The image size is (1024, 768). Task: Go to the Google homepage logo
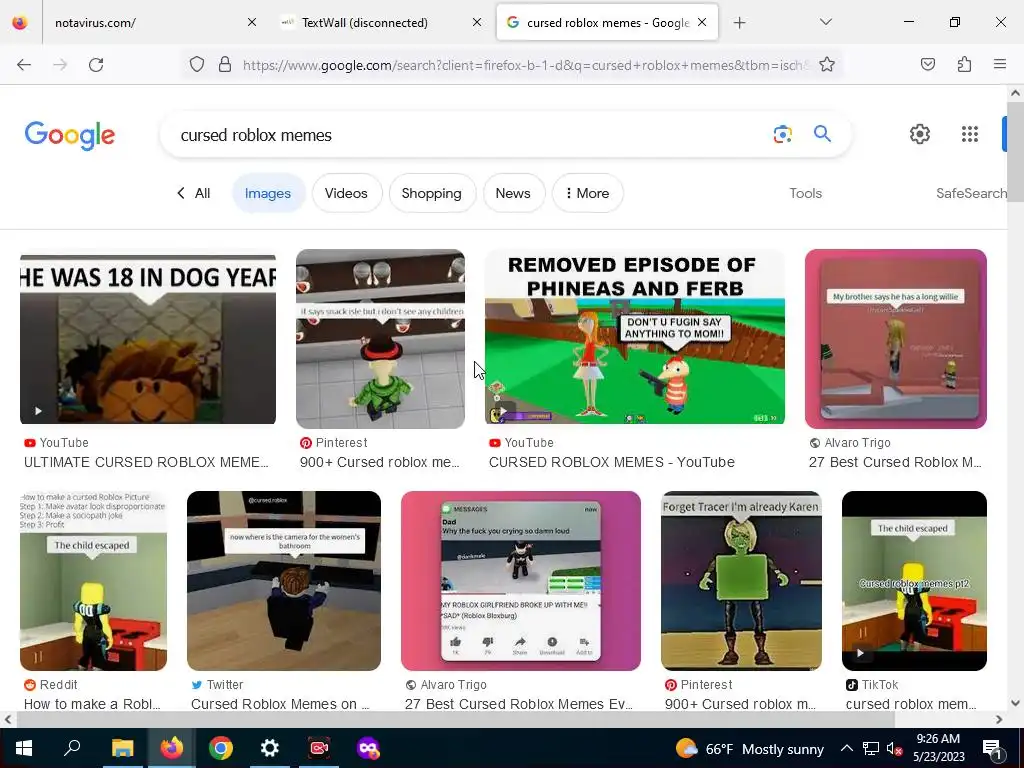pyautogui.click(x=70, y=135)
